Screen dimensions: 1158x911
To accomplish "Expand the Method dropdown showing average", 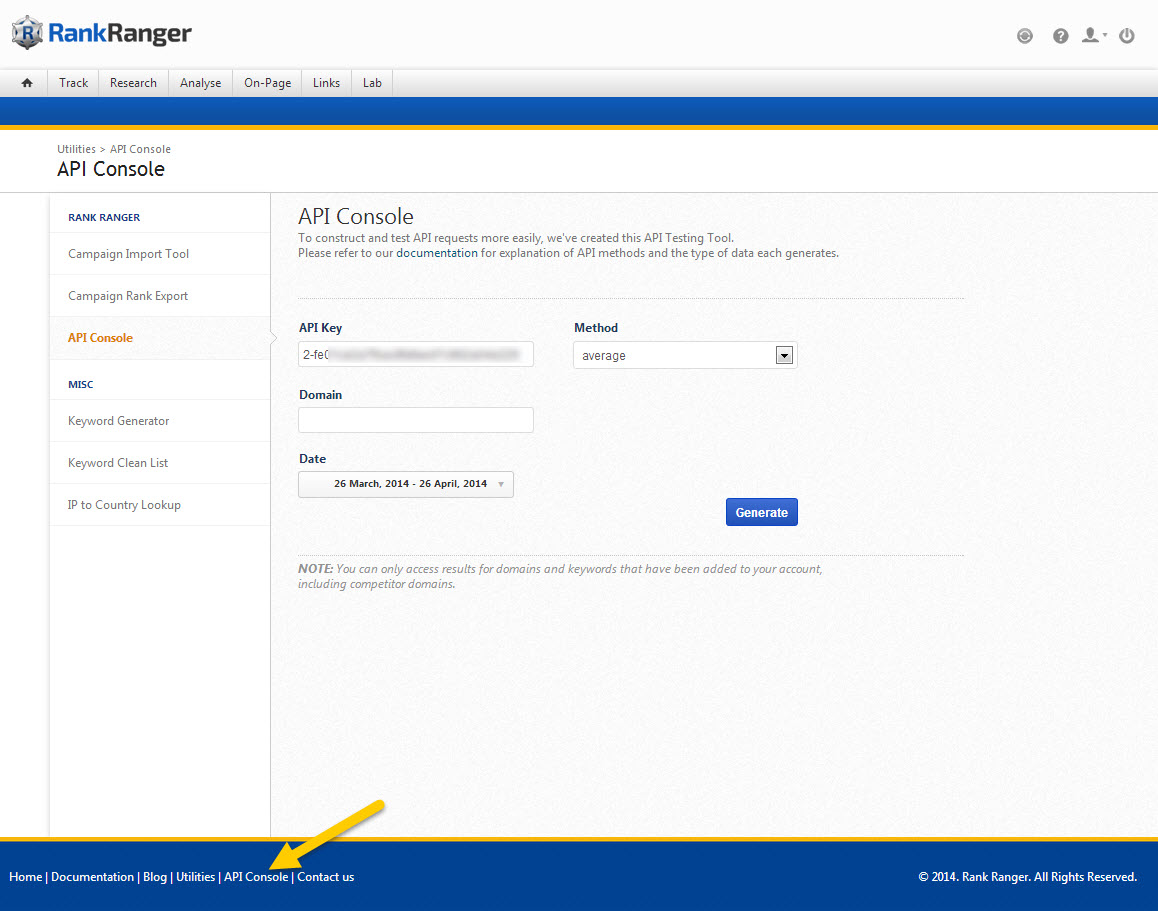I will (685, 355).
